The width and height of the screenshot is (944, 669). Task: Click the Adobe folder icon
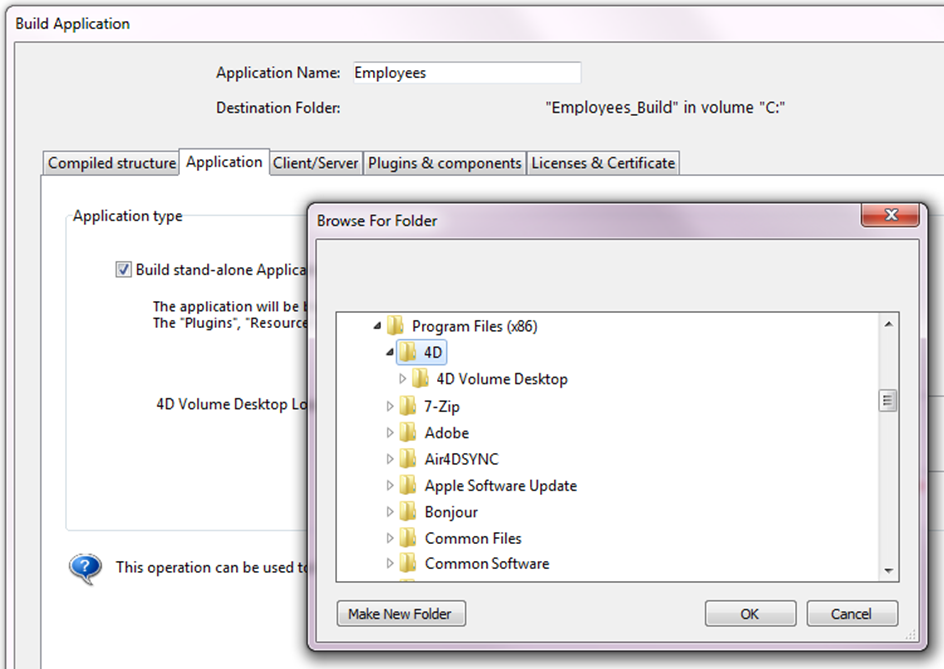(408, 433)
